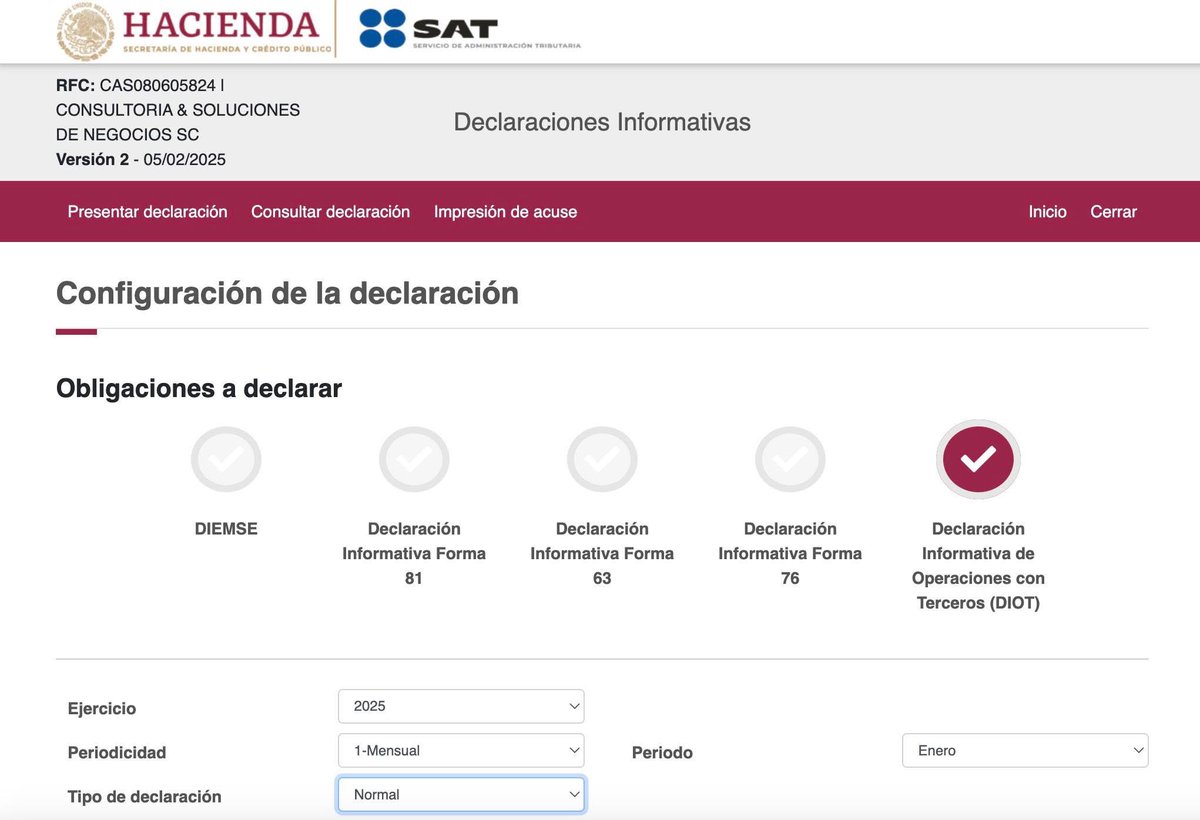Image resolution: width=1200 pixels, height=820 pixels.
Task: Click the Periodicidad field label
Action: tap(117, 753)
